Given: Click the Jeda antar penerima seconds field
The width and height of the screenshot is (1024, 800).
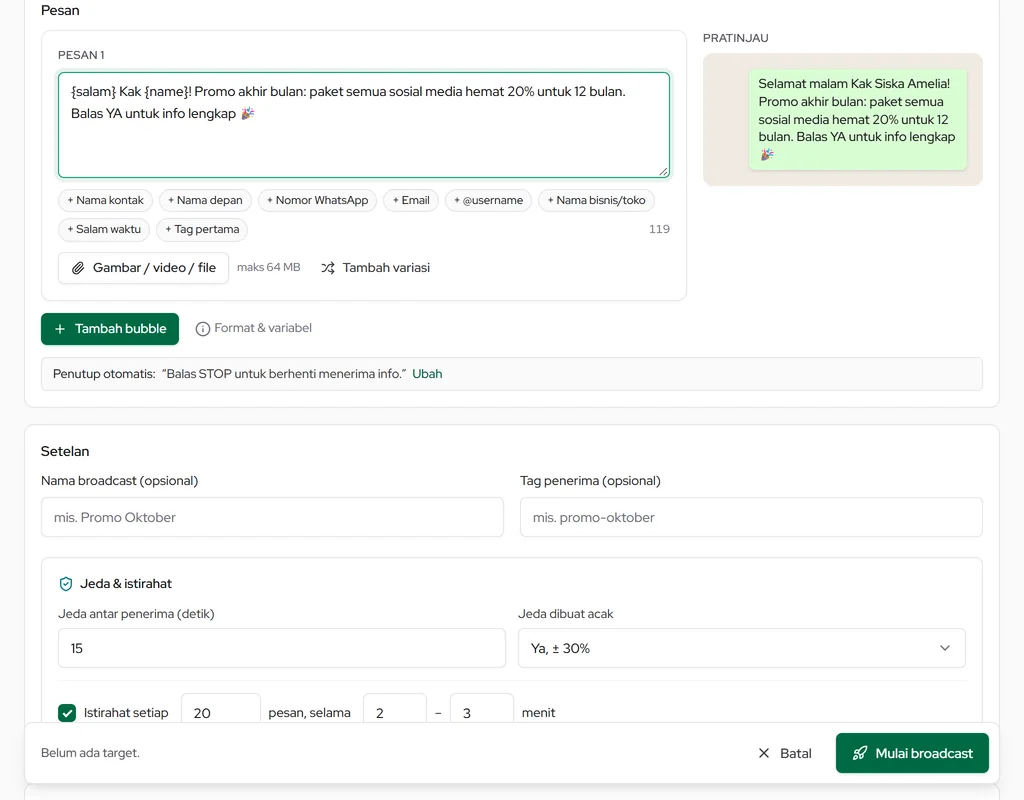Looking at the screenshot, I should tap(281, 648).
